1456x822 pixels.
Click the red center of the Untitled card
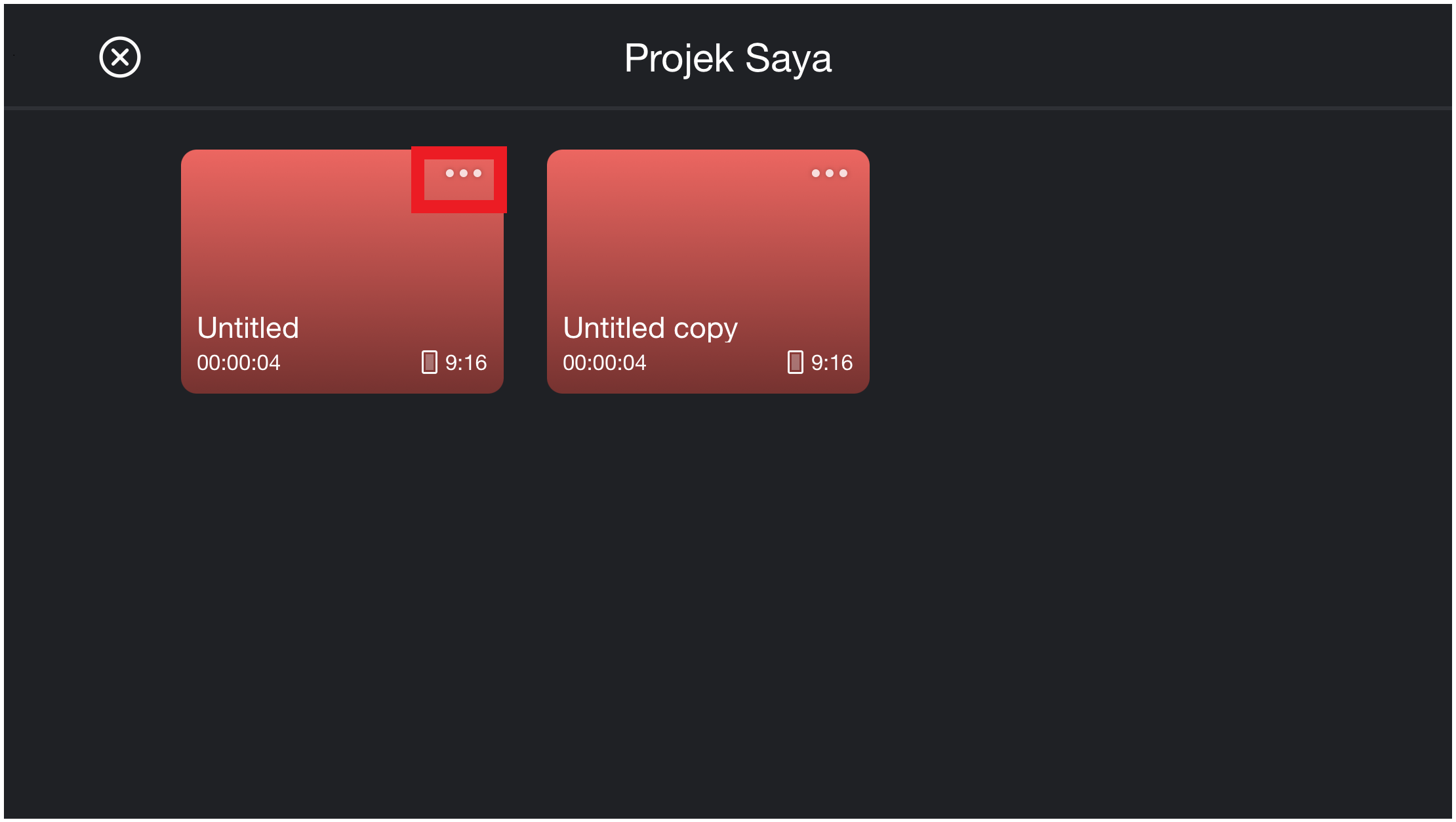(x=342, y=262)
